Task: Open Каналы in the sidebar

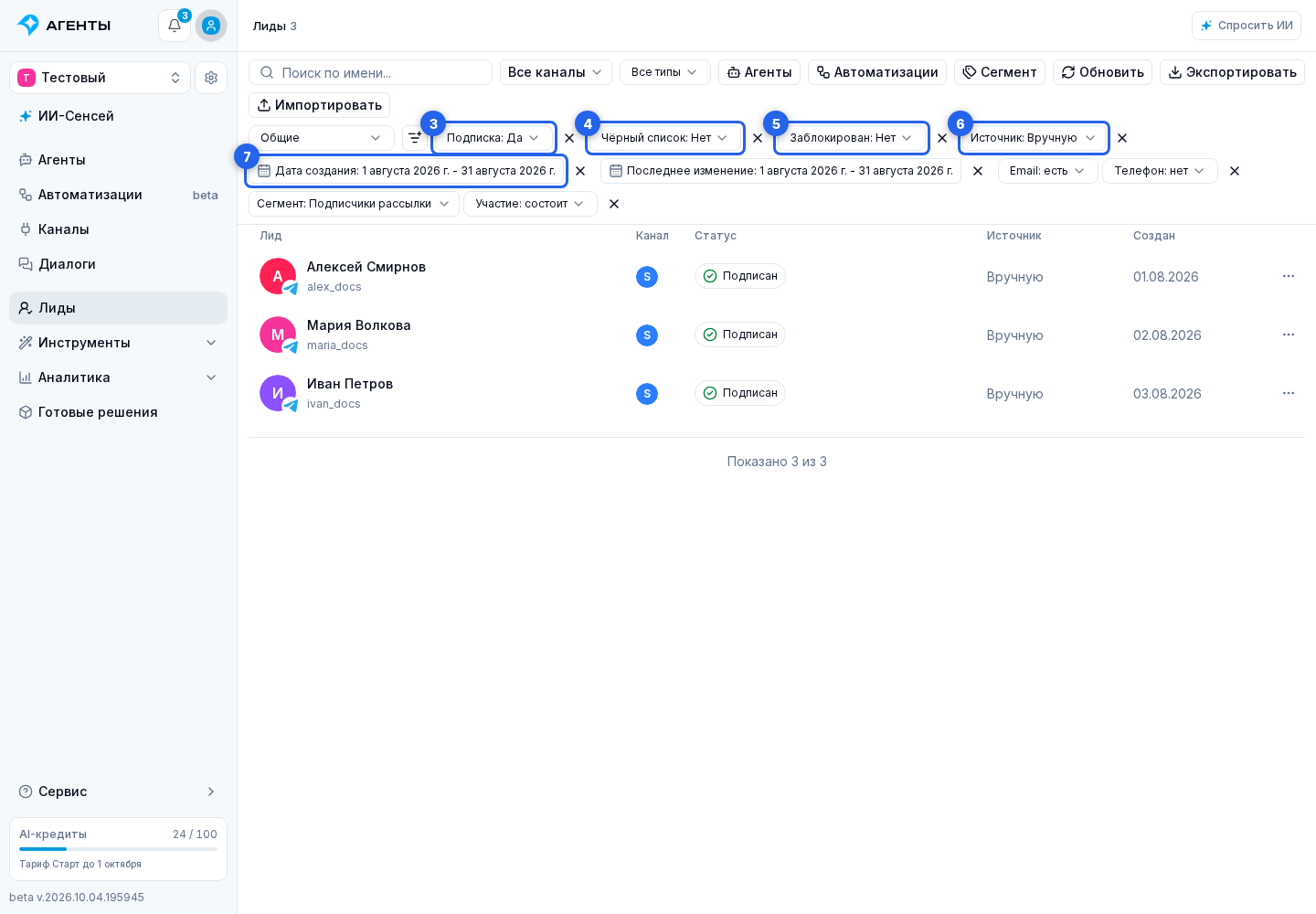Action: click(x=118, y=229)
